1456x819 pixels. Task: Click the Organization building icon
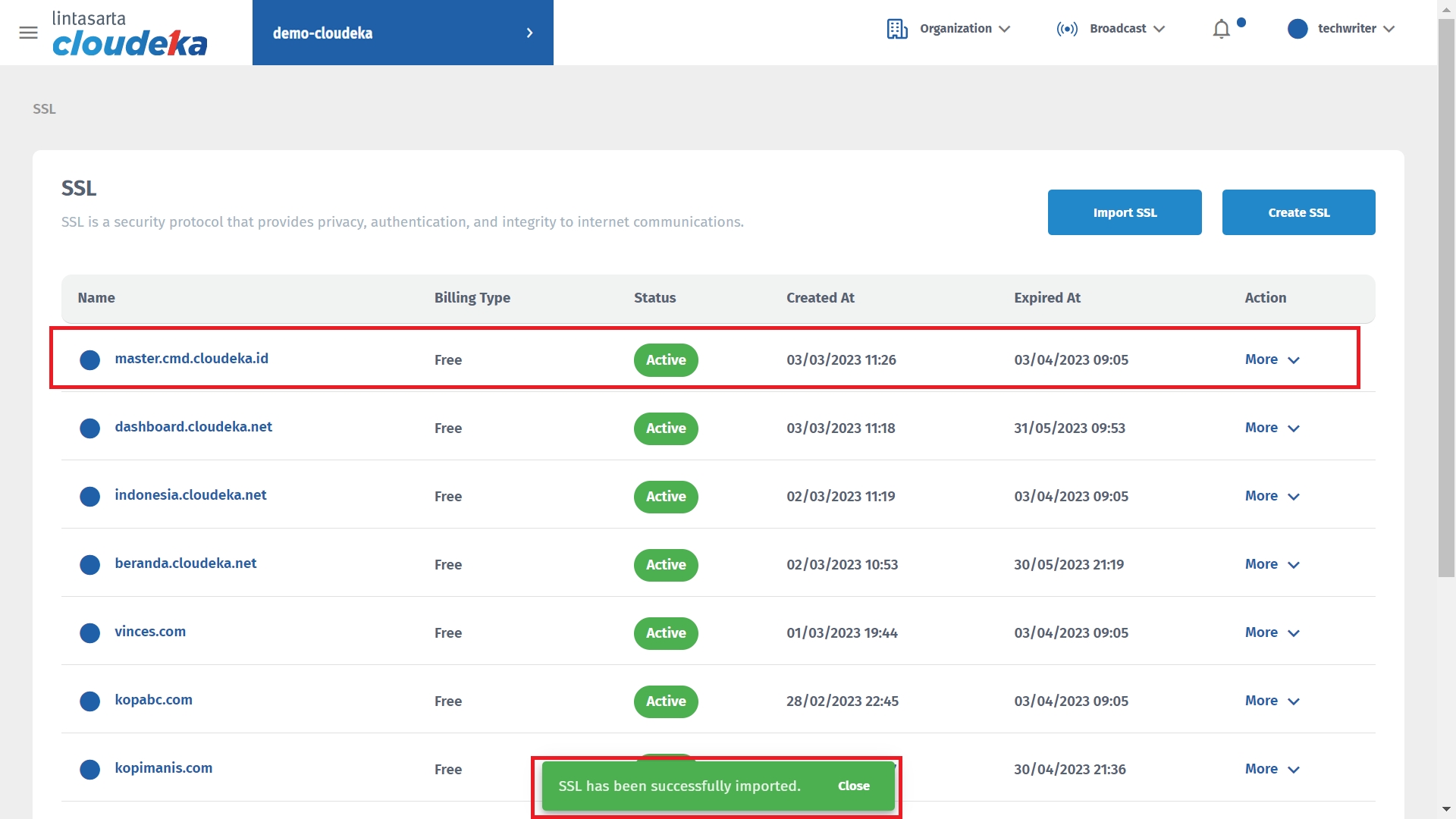pyautogui.click(x=897, y=29)
